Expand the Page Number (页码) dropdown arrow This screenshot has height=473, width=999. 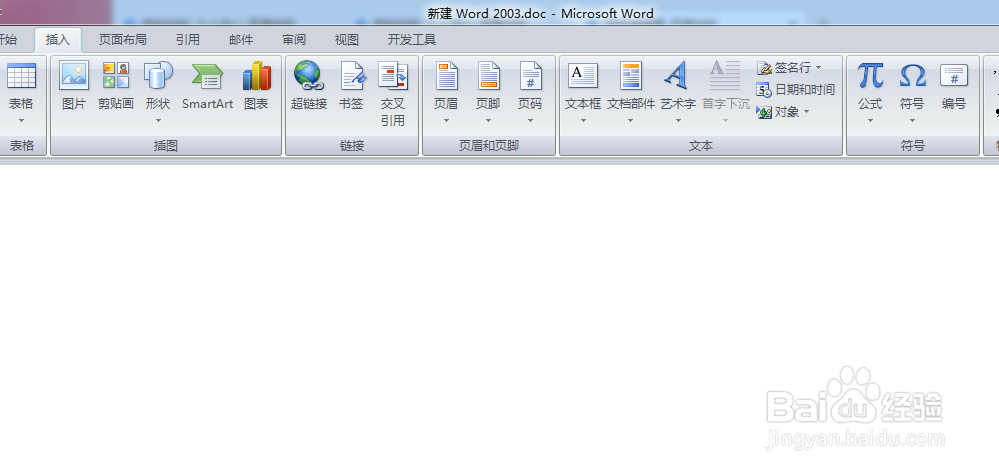point(530,120)
